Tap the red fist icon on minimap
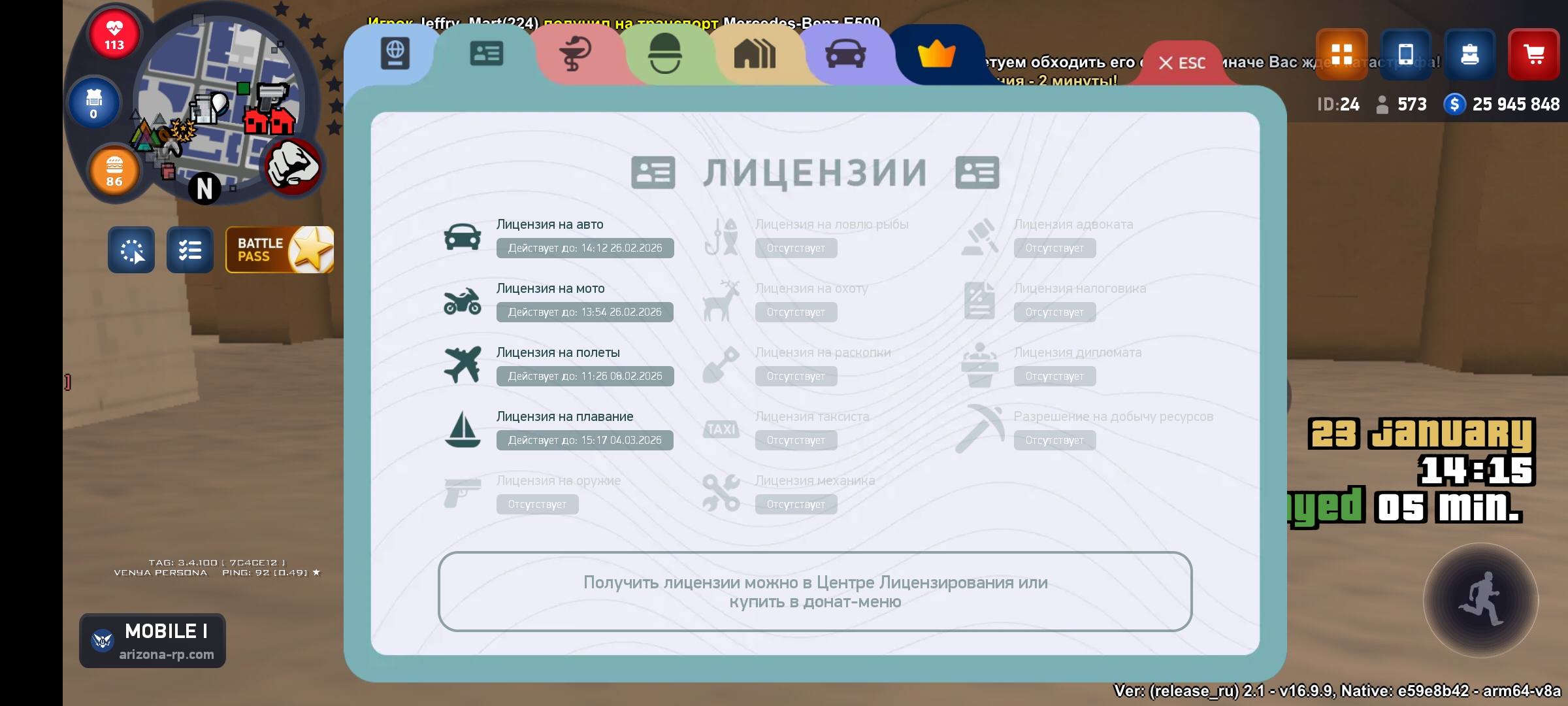Screen dimensions: 1568x706 [293, 166]
